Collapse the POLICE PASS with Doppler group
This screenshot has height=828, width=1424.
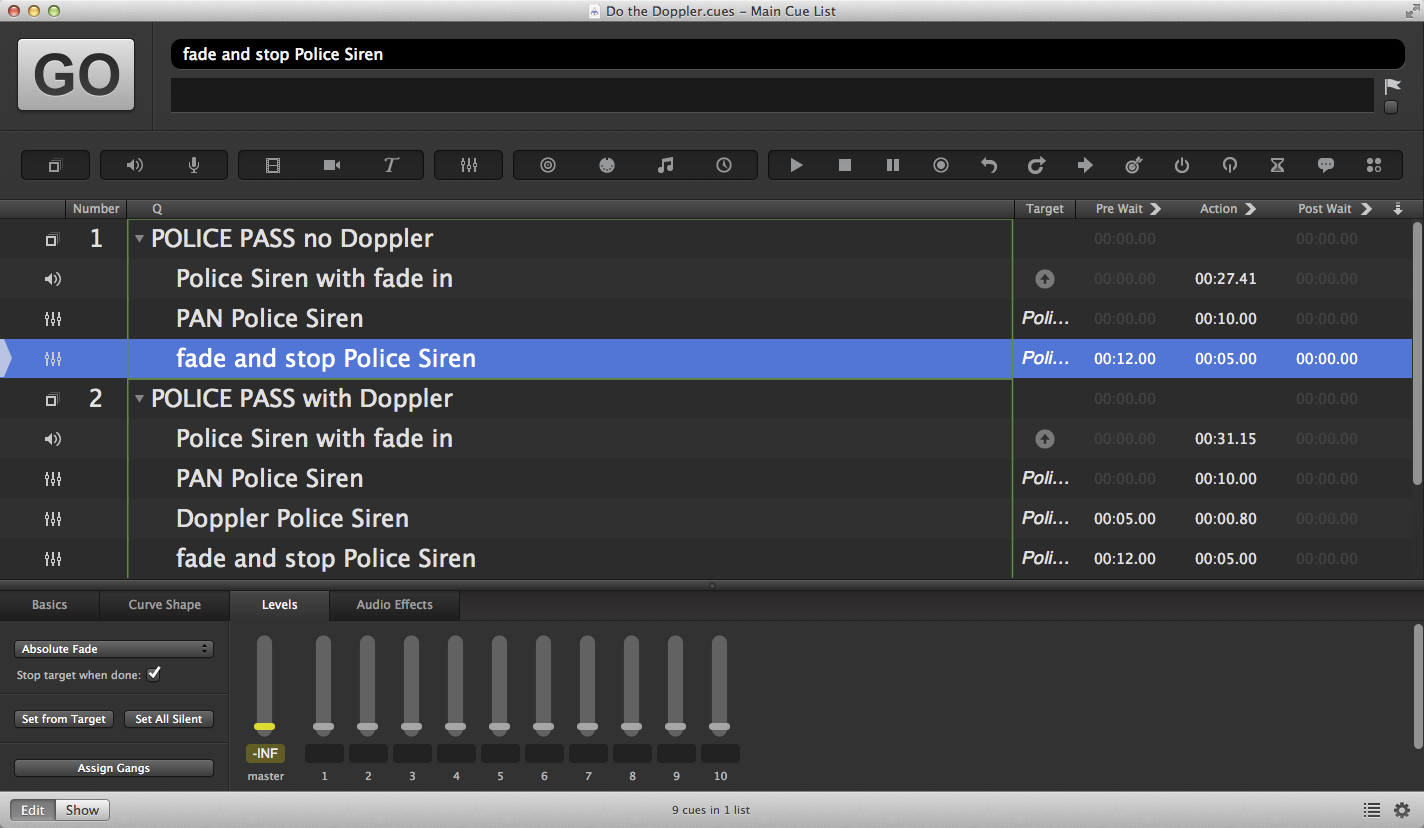(140, 399)
